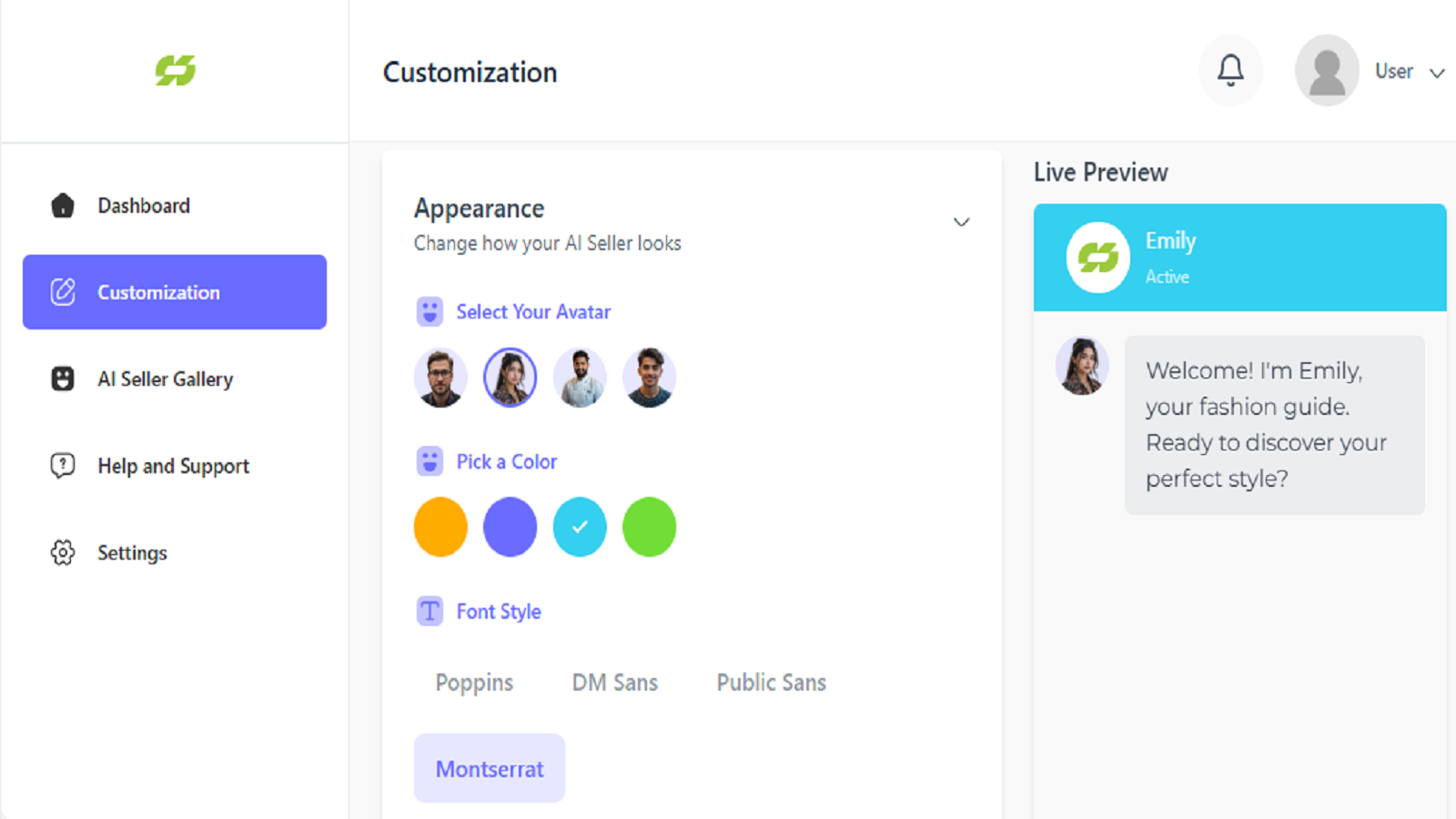Collapse the Appearance section chevron
Image resolution: width=1456 pixels, height=819 pixels.
[961, 222]
